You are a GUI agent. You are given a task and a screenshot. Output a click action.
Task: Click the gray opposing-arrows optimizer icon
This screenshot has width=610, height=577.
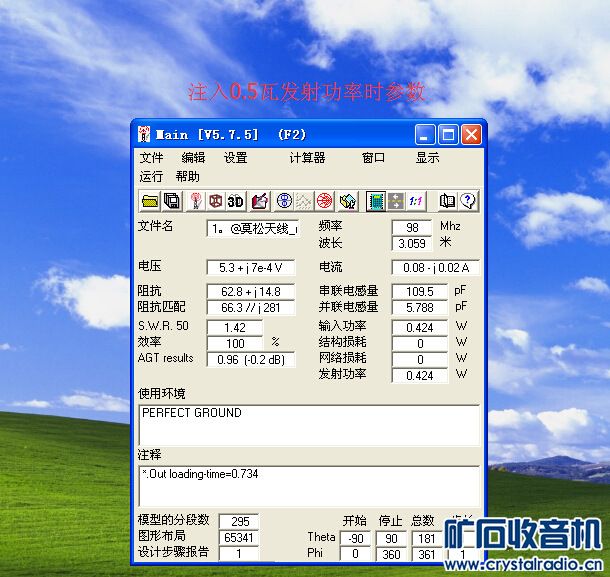tap(396, 201)
